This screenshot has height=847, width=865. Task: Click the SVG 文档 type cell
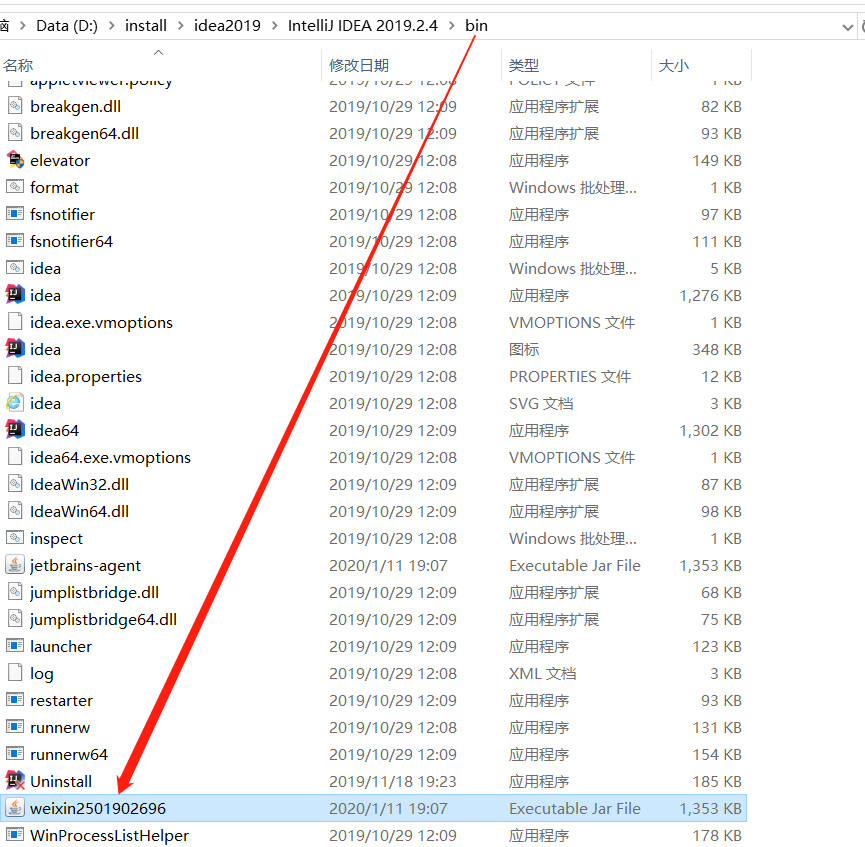[541, 403]
